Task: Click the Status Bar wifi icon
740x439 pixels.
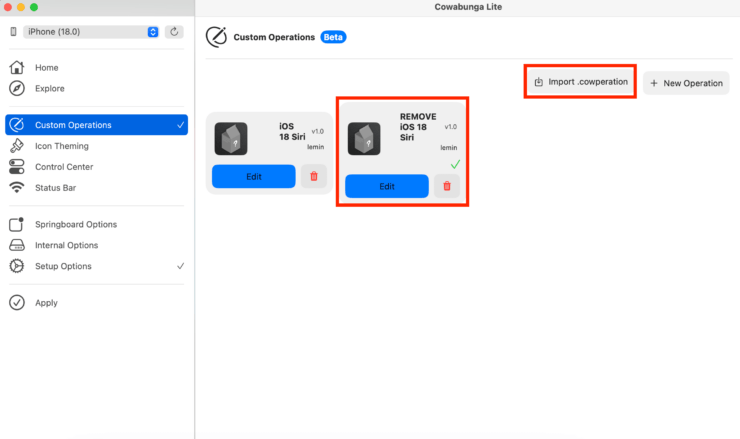Action: [x=17, y=187]
